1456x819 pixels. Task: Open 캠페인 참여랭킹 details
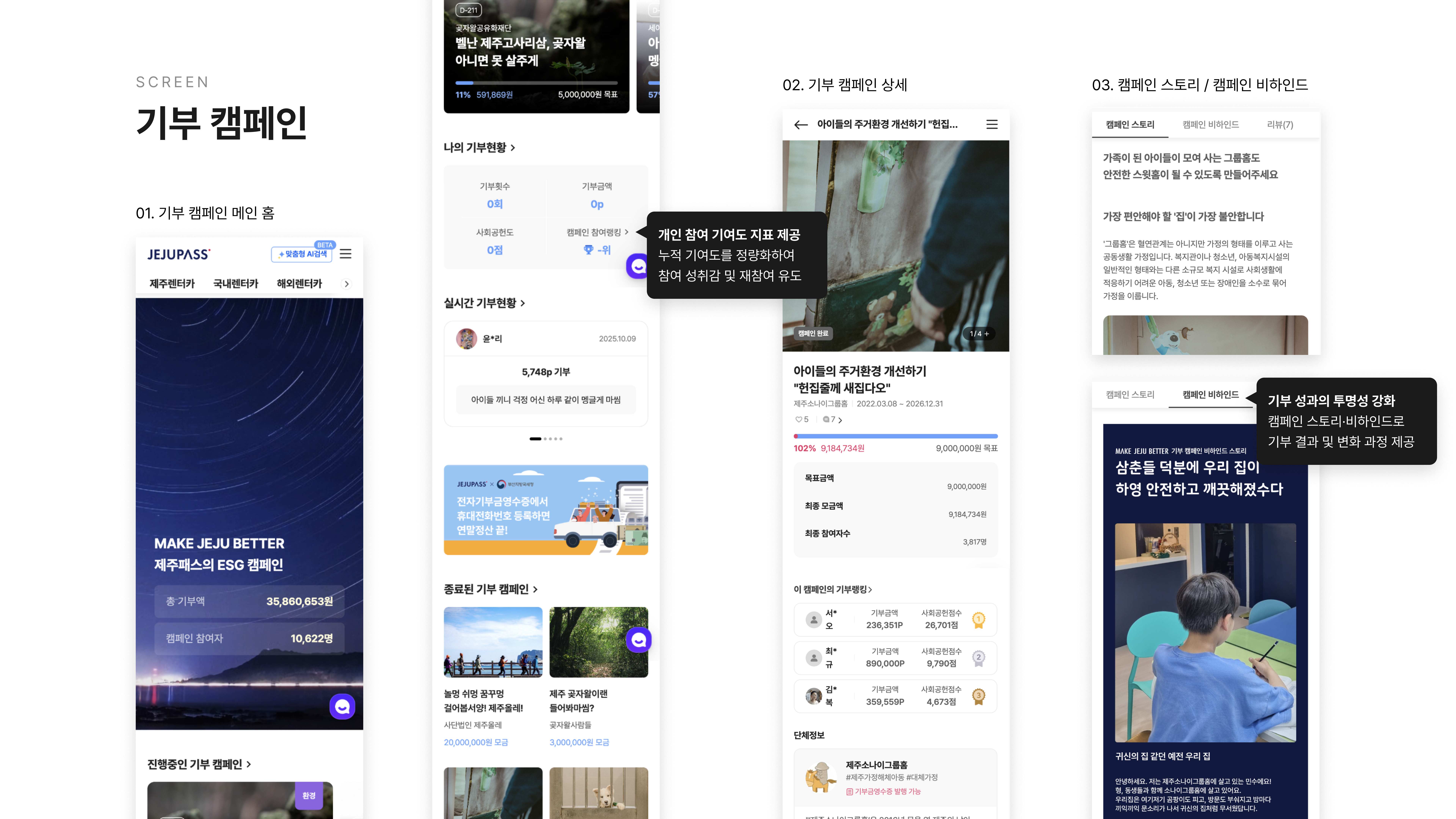[x=597, y=232]
